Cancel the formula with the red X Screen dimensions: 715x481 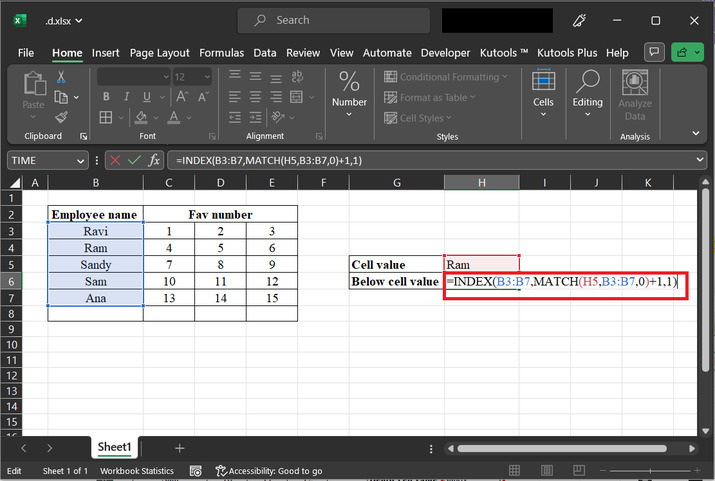tap(114, 160)
